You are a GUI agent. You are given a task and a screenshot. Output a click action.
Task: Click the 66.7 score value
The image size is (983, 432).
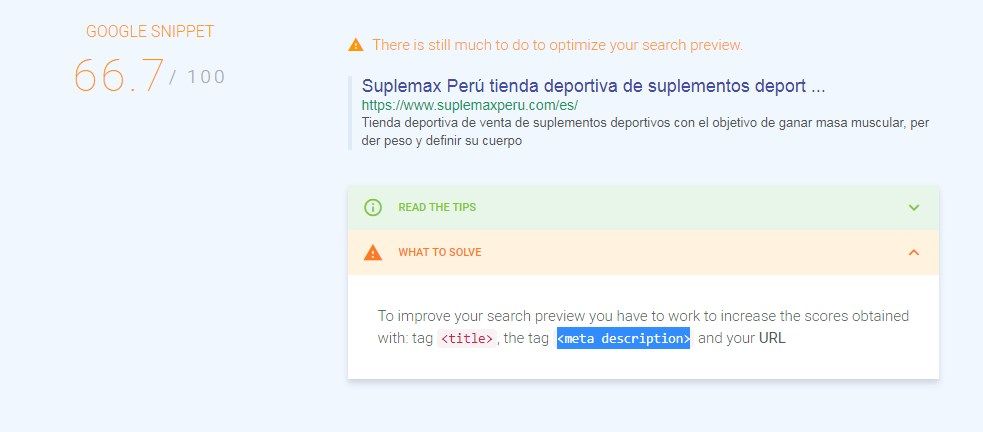pyautogui.click(x=119, y=76)
